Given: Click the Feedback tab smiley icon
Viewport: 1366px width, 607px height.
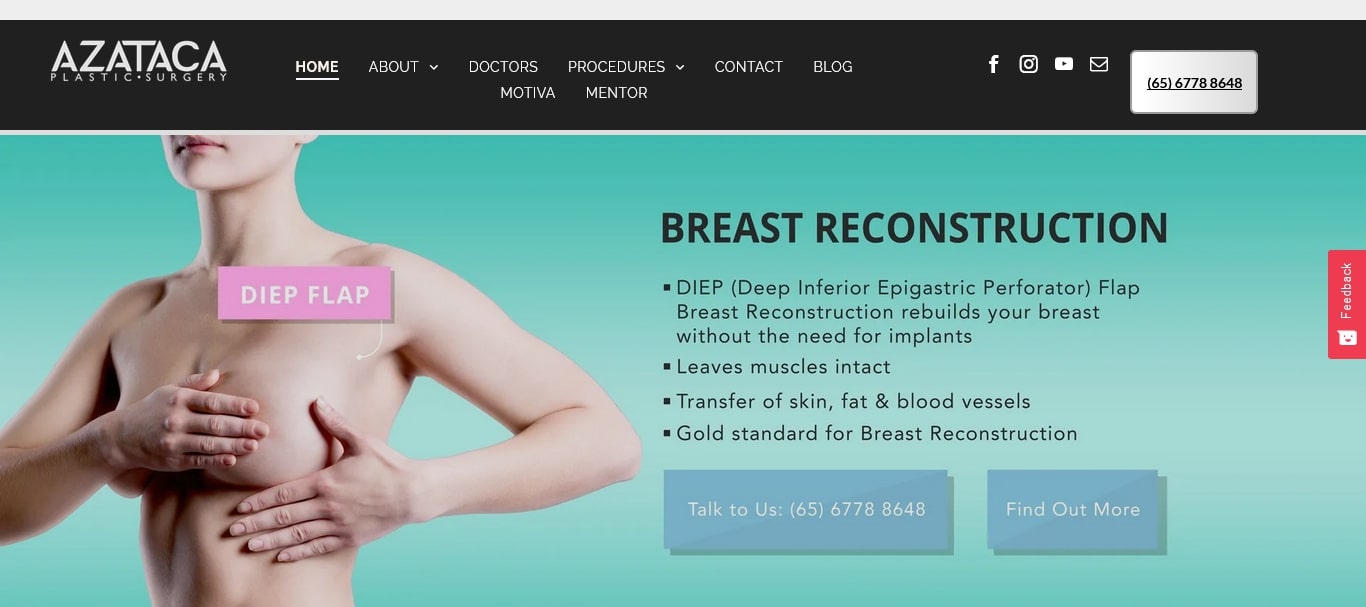Looking at the screenshot, I should point(1347,338).
